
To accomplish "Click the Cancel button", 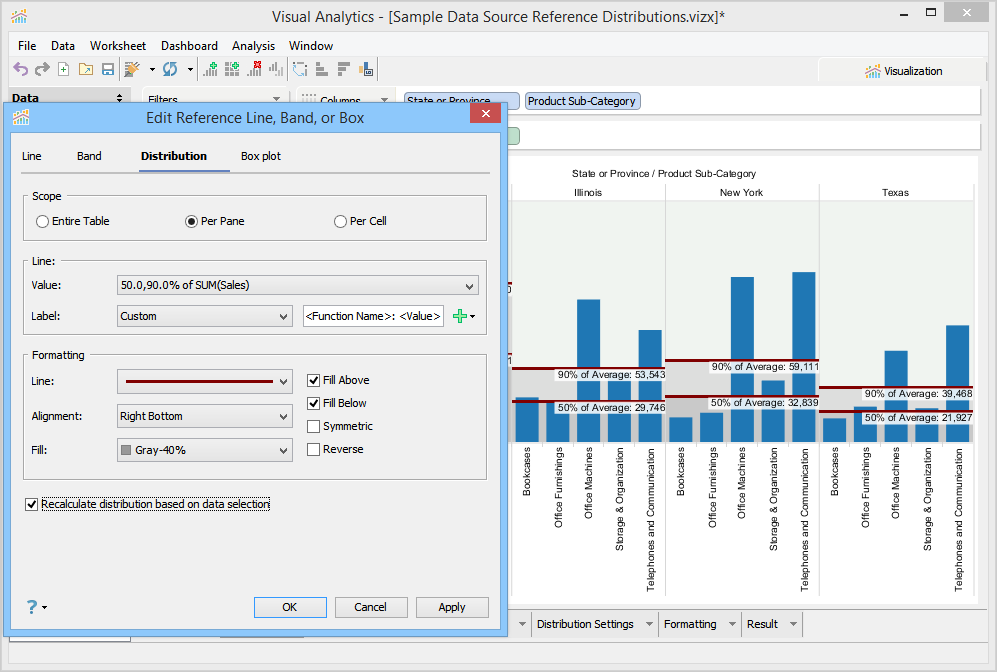I will click(370, 607).
